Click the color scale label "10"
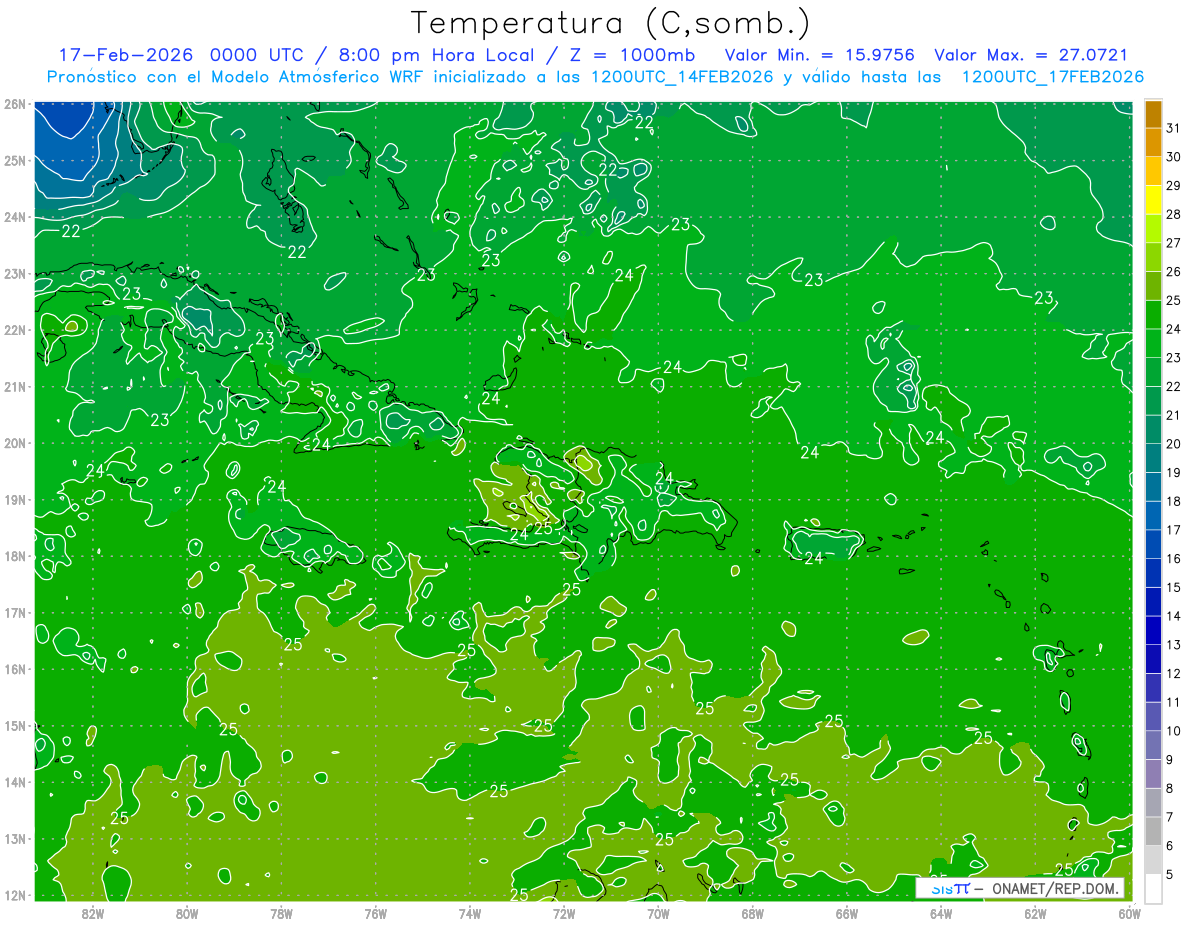This screenshot has width=1200, height=927. [1174, 731]
